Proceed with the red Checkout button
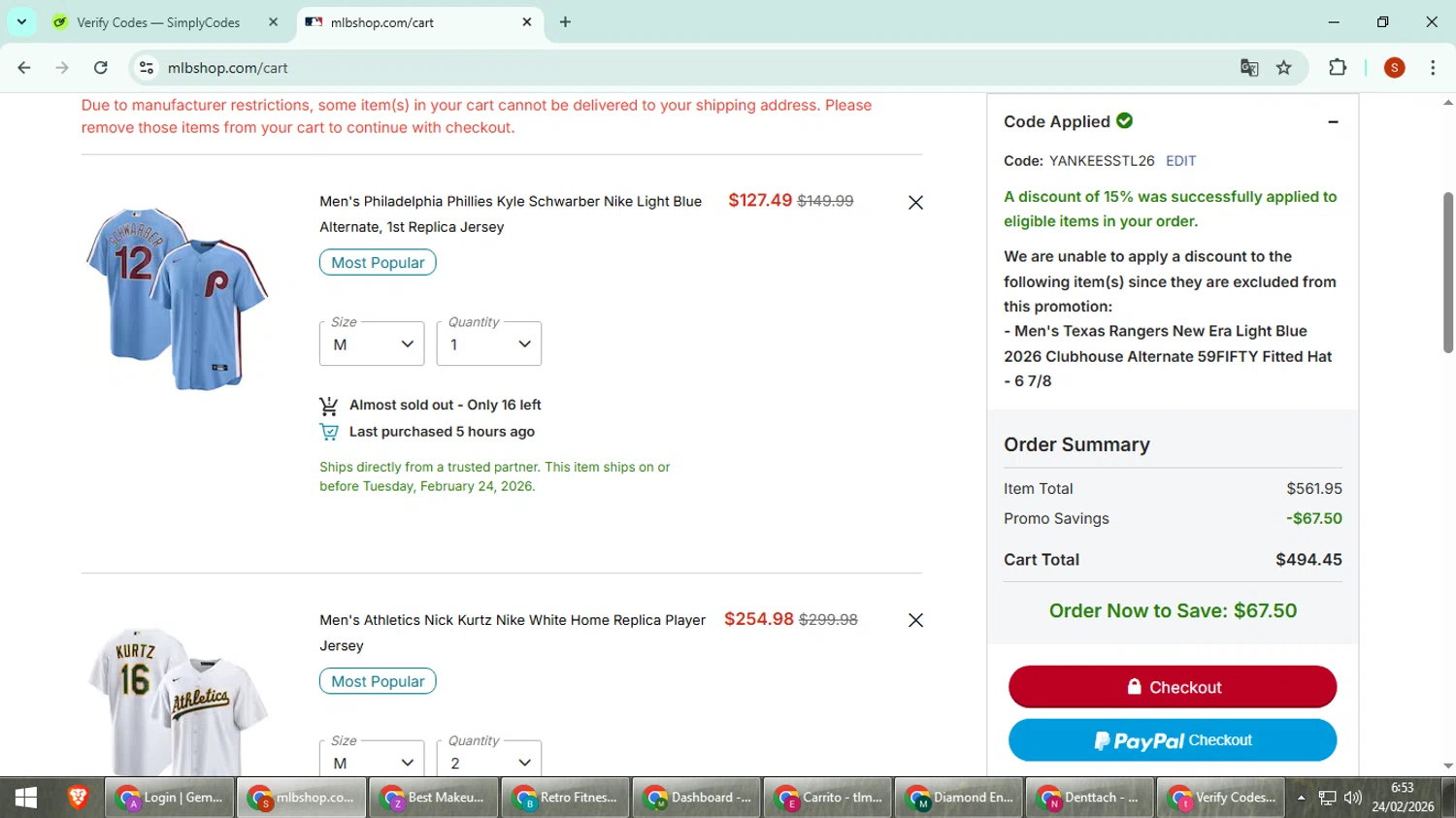 [x=1173, y=687]
